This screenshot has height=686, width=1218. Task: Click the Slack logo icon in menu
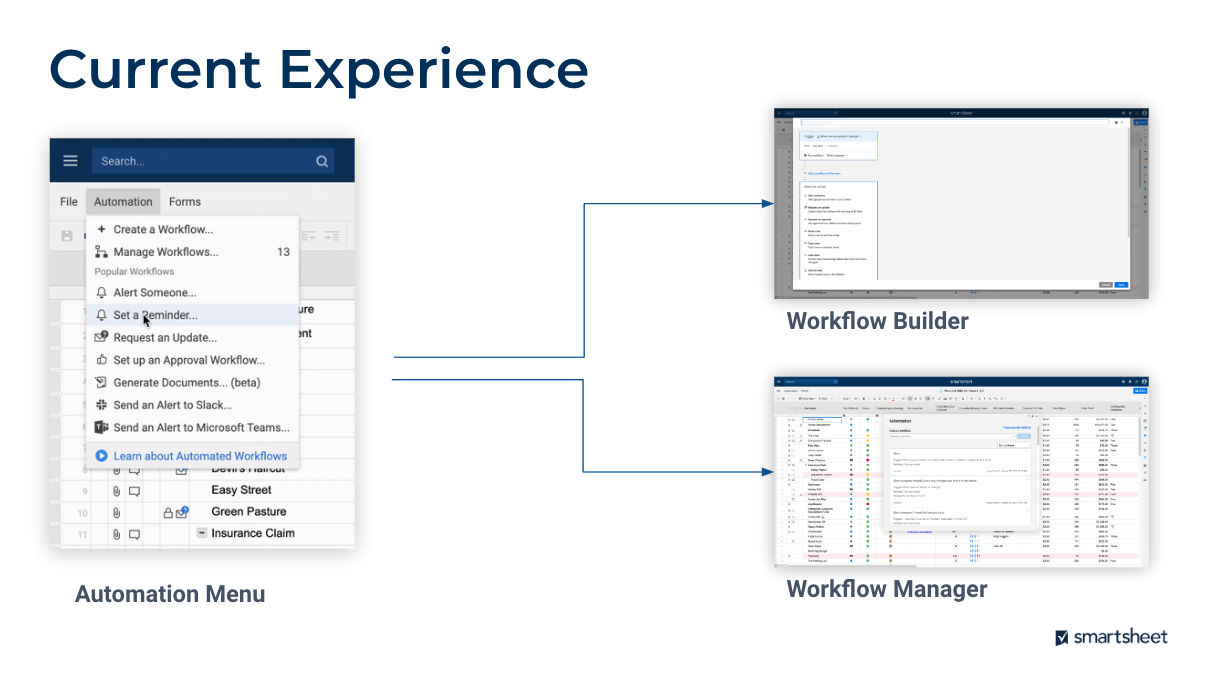tap(101, 405)
